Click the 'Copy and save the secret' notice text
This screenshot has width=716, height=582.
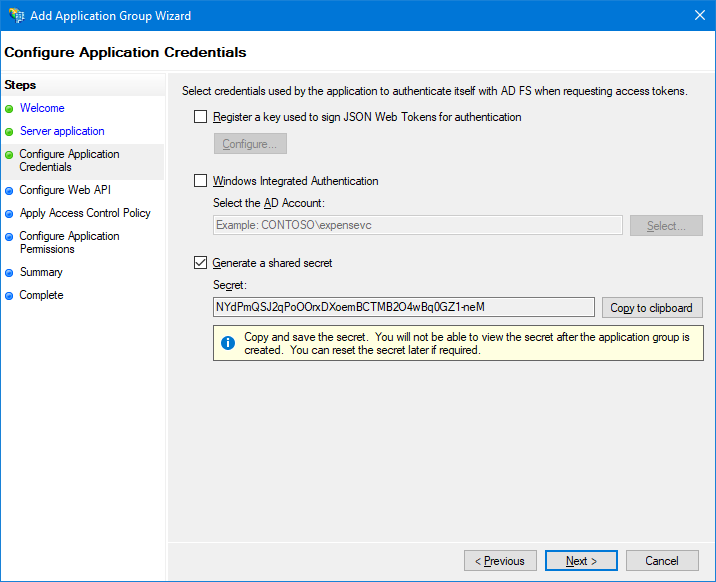[467, 343]
